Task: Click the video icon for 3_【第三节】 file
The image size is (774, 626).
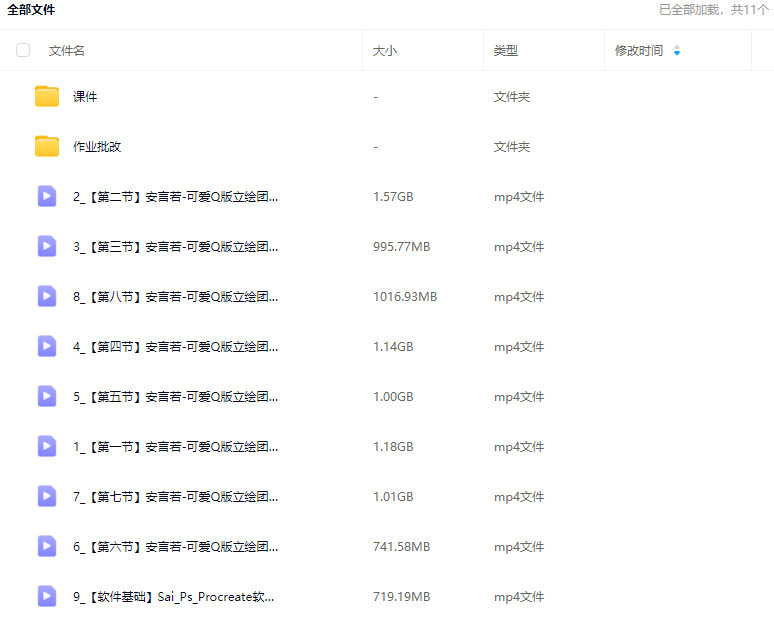Action: (x=47, y=247)
